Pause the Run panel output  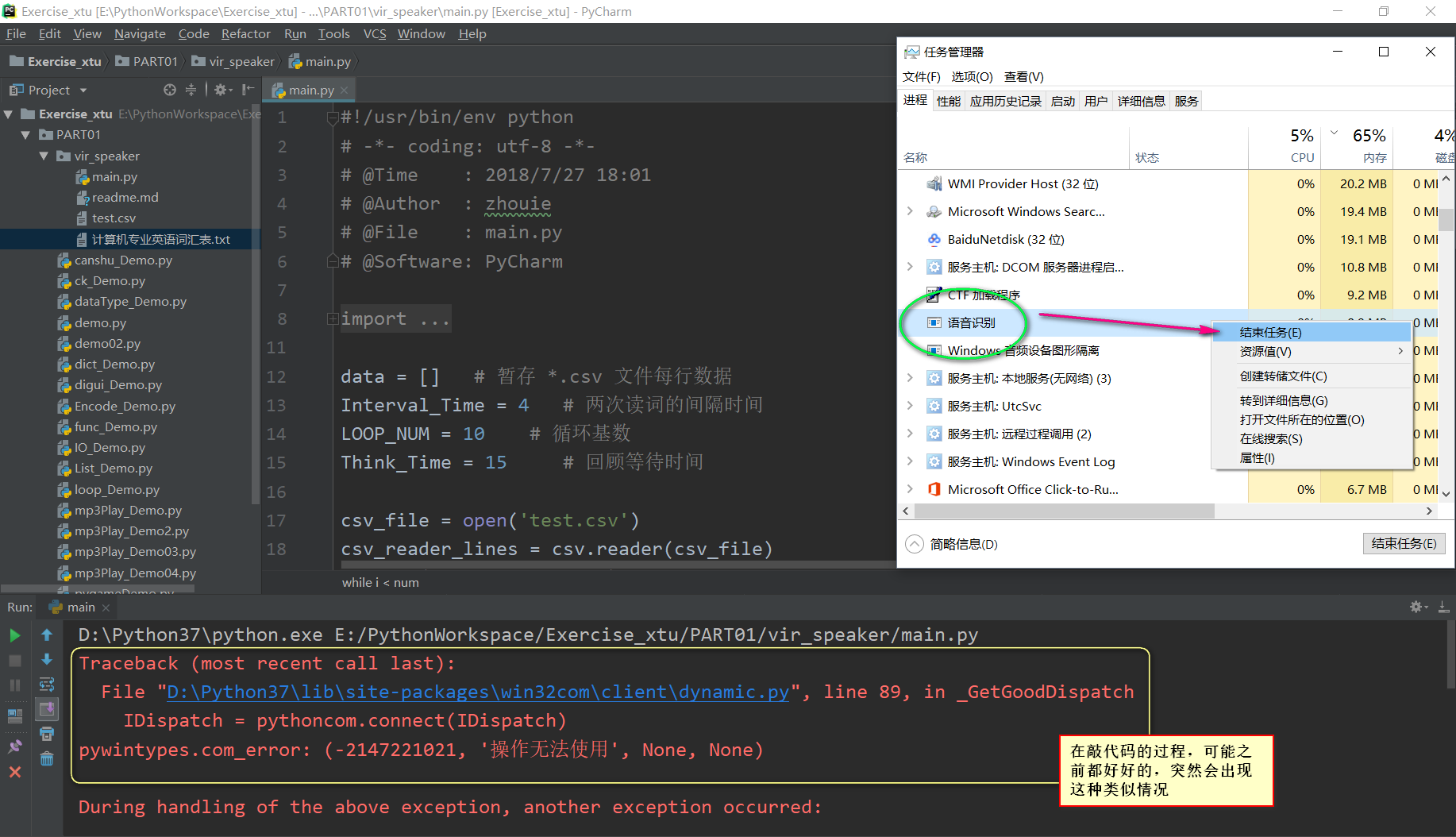pos(15,685)
